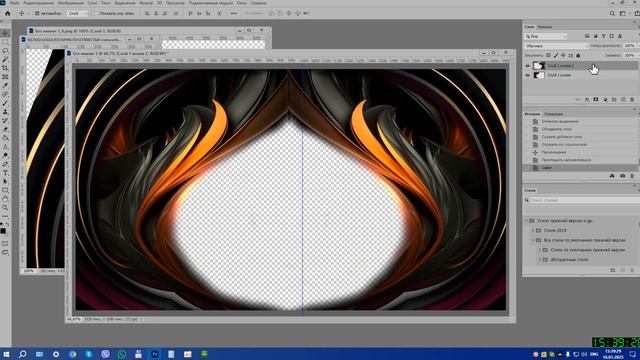The image size is (640, 360).
Task: Collapse the previous-version styles top folder
Action: pos(527,221)
